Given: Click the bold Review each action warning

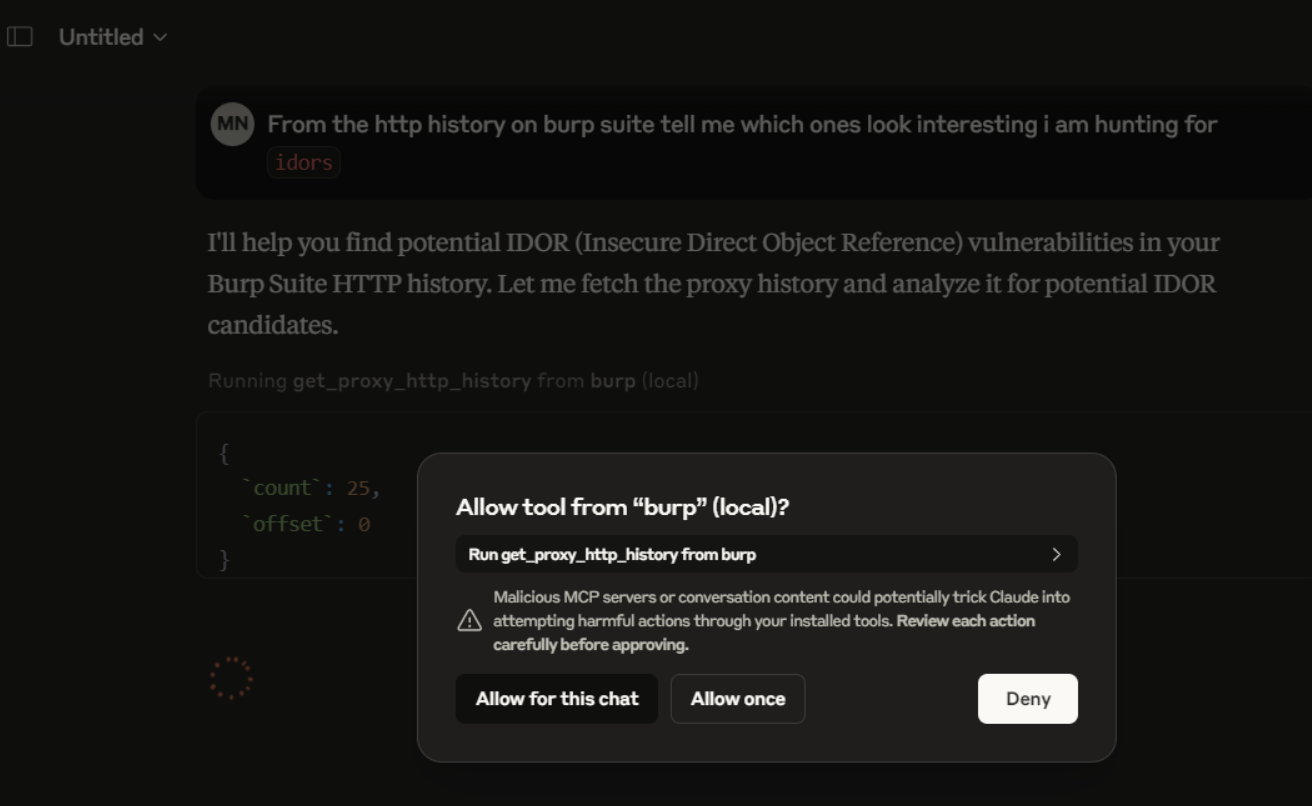Looking at the screenshot, I should [764, 633].
